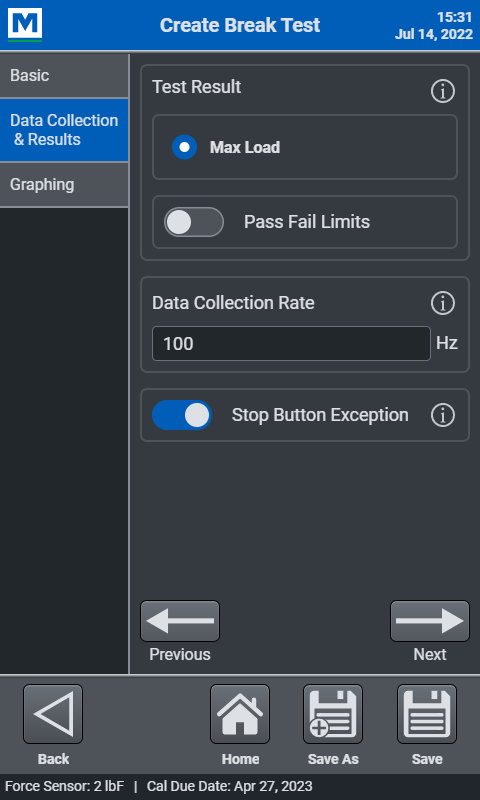Select Data Collection & Results tab

[x=64, y=130]
